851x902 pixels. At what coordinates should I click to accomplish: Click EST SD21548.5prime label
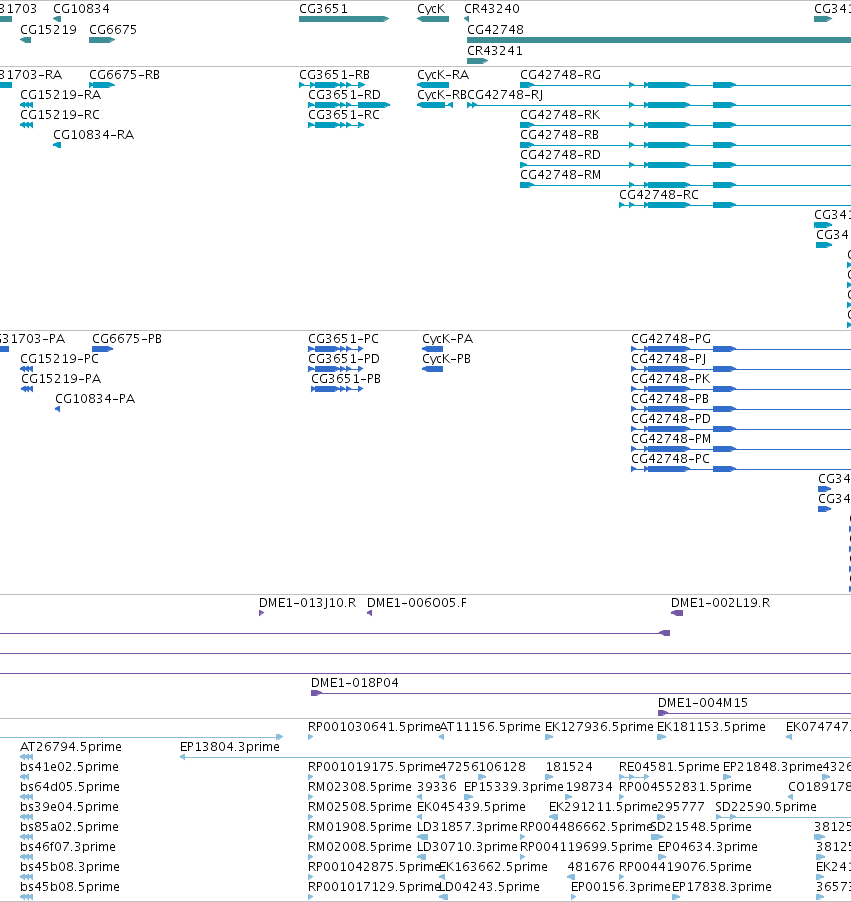(701, 827)
